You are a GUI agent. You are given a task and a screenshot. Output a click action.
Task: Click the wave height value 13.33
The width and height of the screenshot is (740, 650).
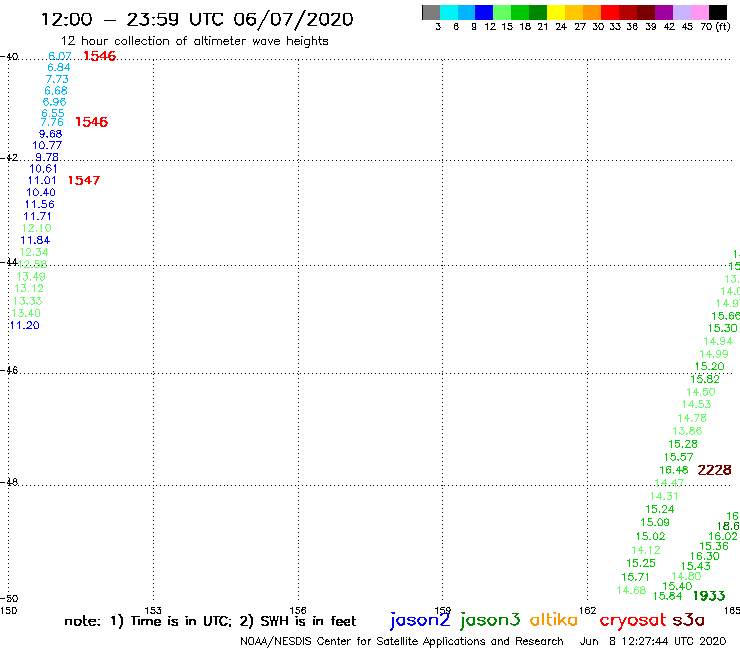coord(27,301)
